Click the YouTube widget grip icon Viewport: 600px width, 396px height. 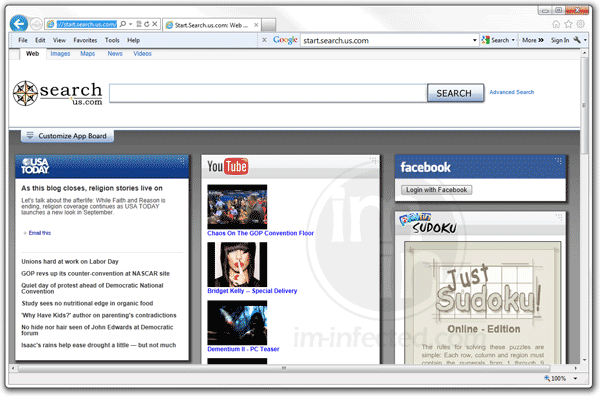373,160
